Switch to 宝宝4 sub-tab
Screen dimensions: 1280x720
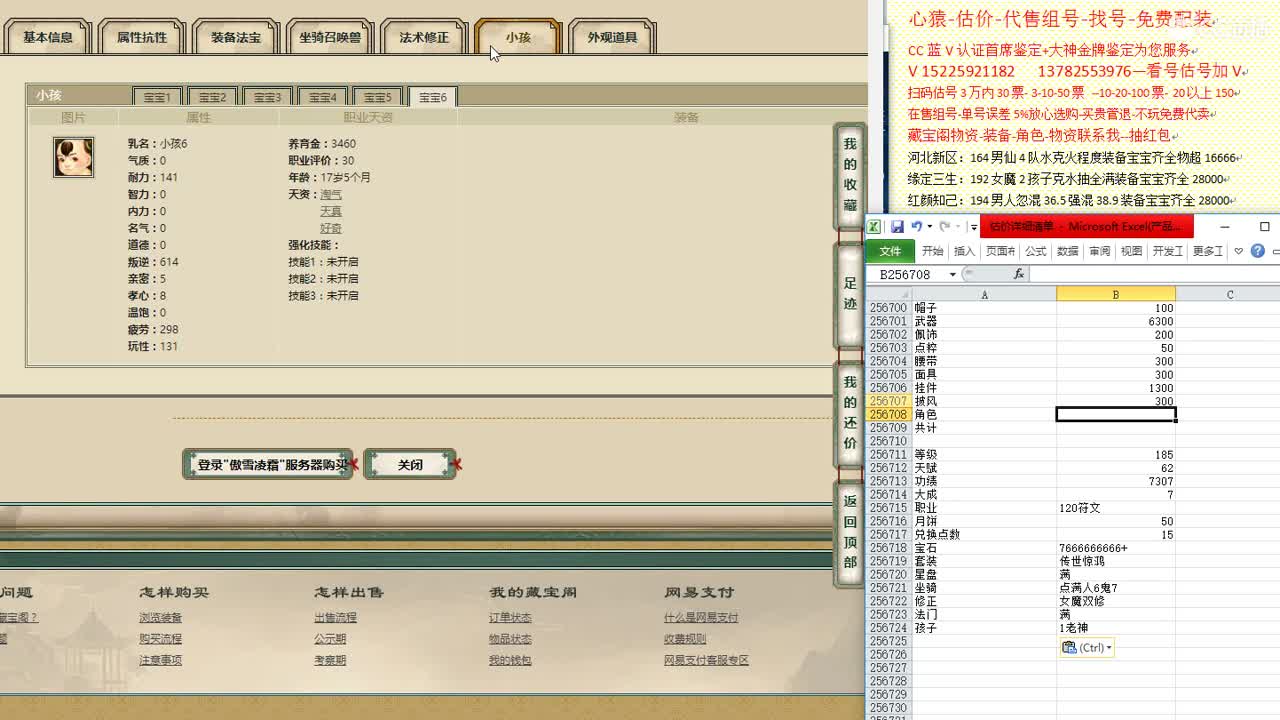[322, 97]
